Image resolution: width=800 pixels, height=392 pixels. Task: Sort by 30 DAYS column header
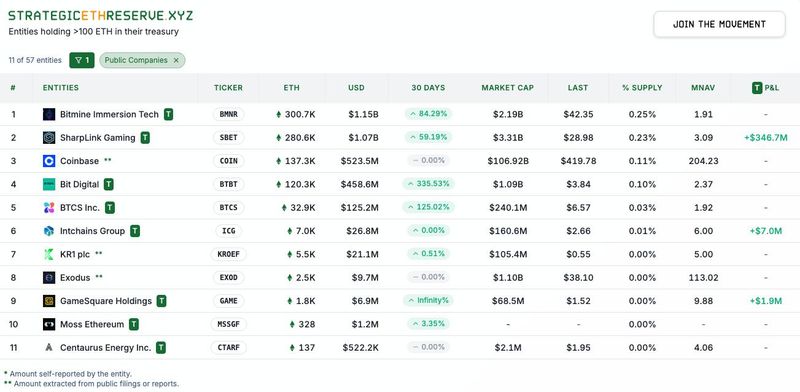point(428,88)
